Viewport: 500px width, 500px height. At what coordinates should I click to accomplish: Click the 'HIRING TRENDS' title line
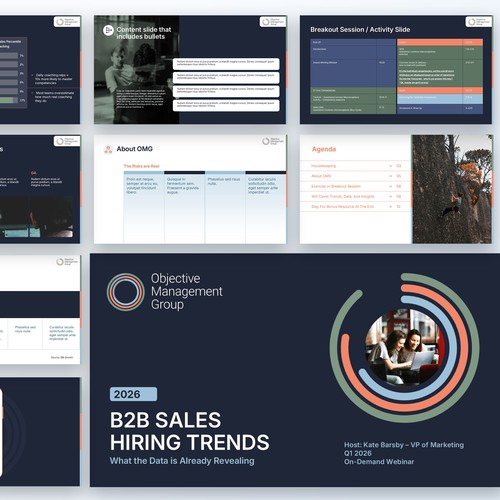(x=190, y=442)
